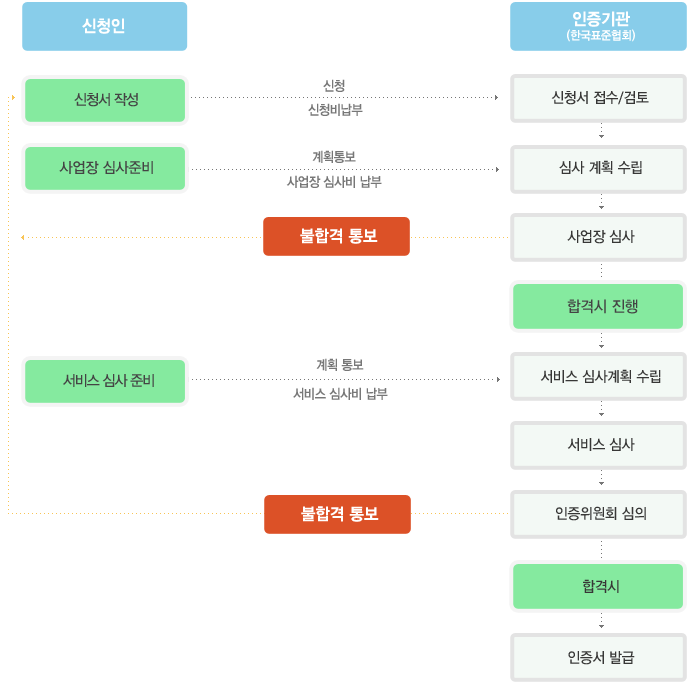Click the 인증서 발급 box
The height and width of the screenshot is (688, 690).
[598, 658]
